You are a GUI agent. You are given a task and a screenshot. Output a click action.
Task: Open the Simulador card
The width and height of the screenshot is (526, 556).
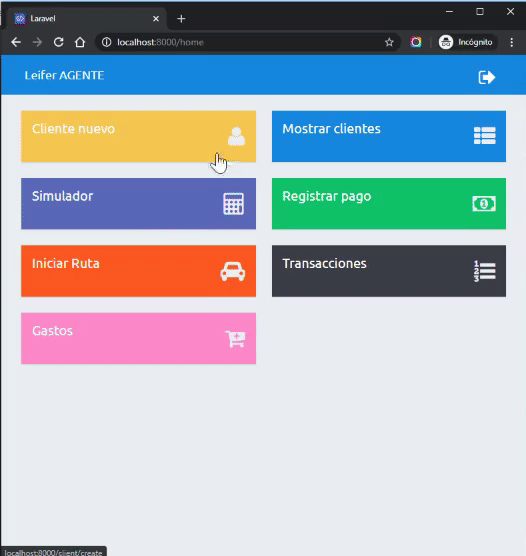point(138,204)
